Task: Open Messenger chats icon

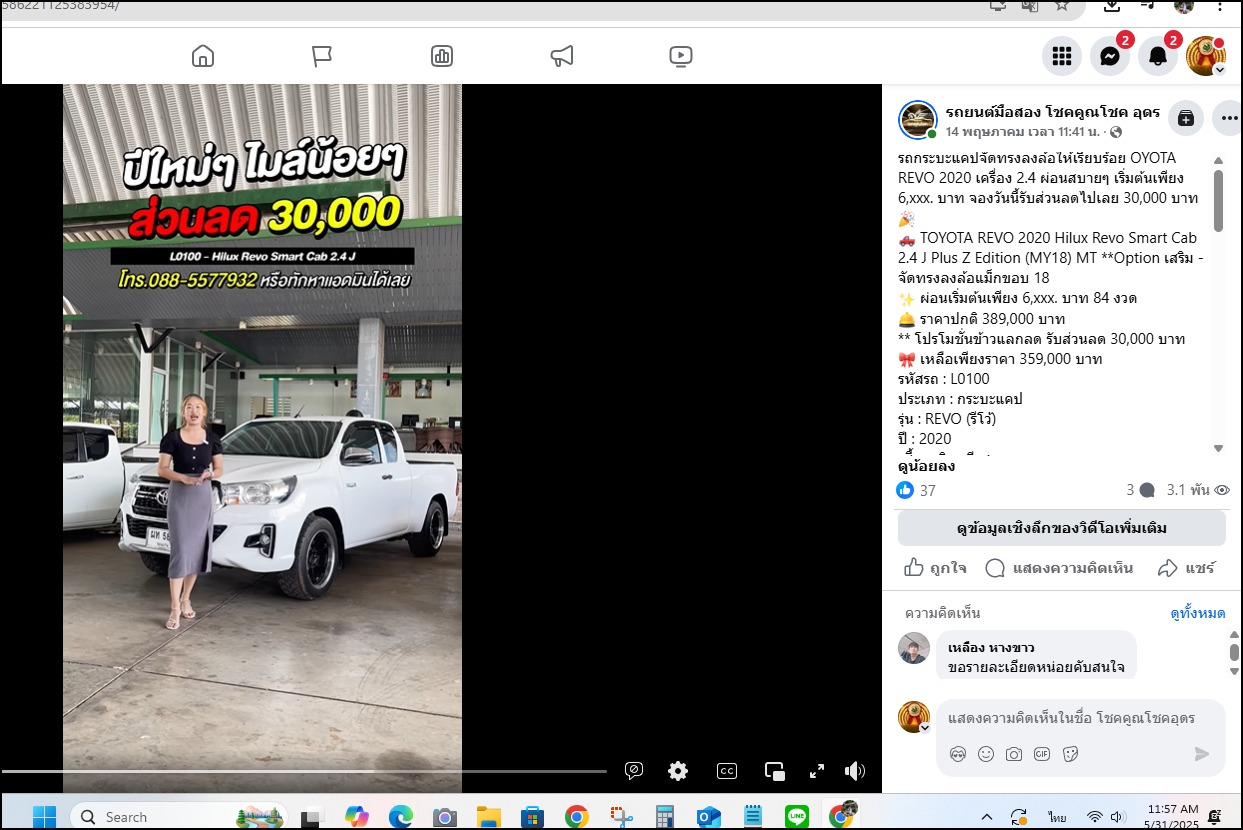Action: coord(1110,56)
